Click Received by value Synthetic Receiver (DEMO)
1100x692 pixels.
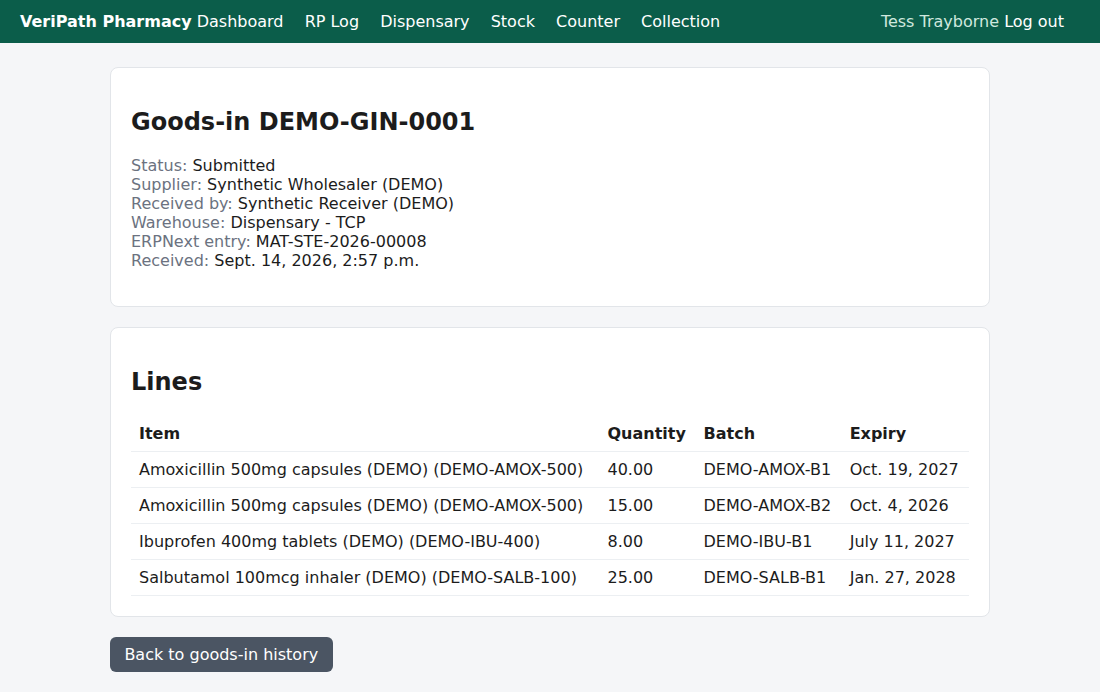click(x=346, y=204)
